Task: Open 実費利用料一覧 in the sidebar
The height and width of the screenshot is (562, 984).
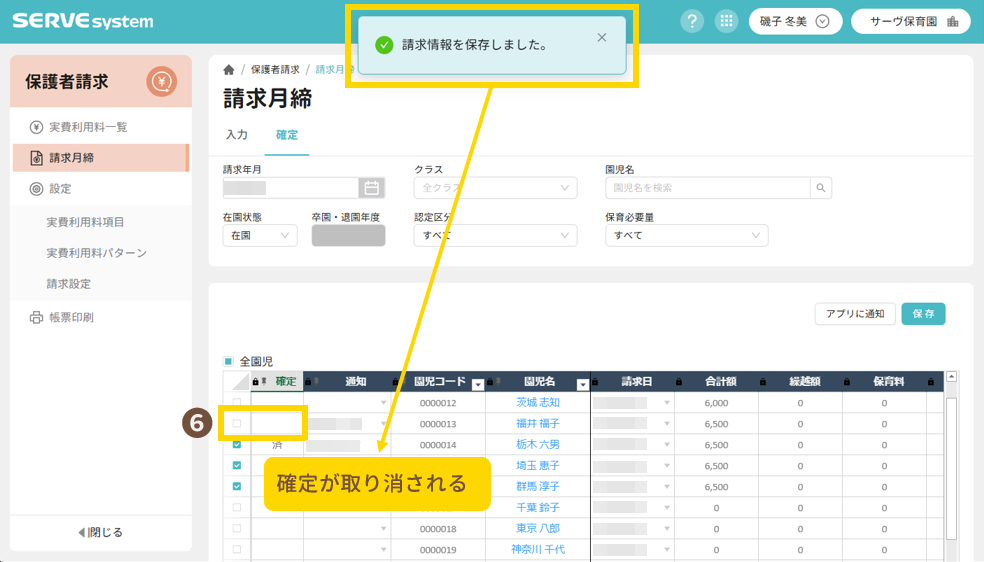Action: [x=88, y=127]
